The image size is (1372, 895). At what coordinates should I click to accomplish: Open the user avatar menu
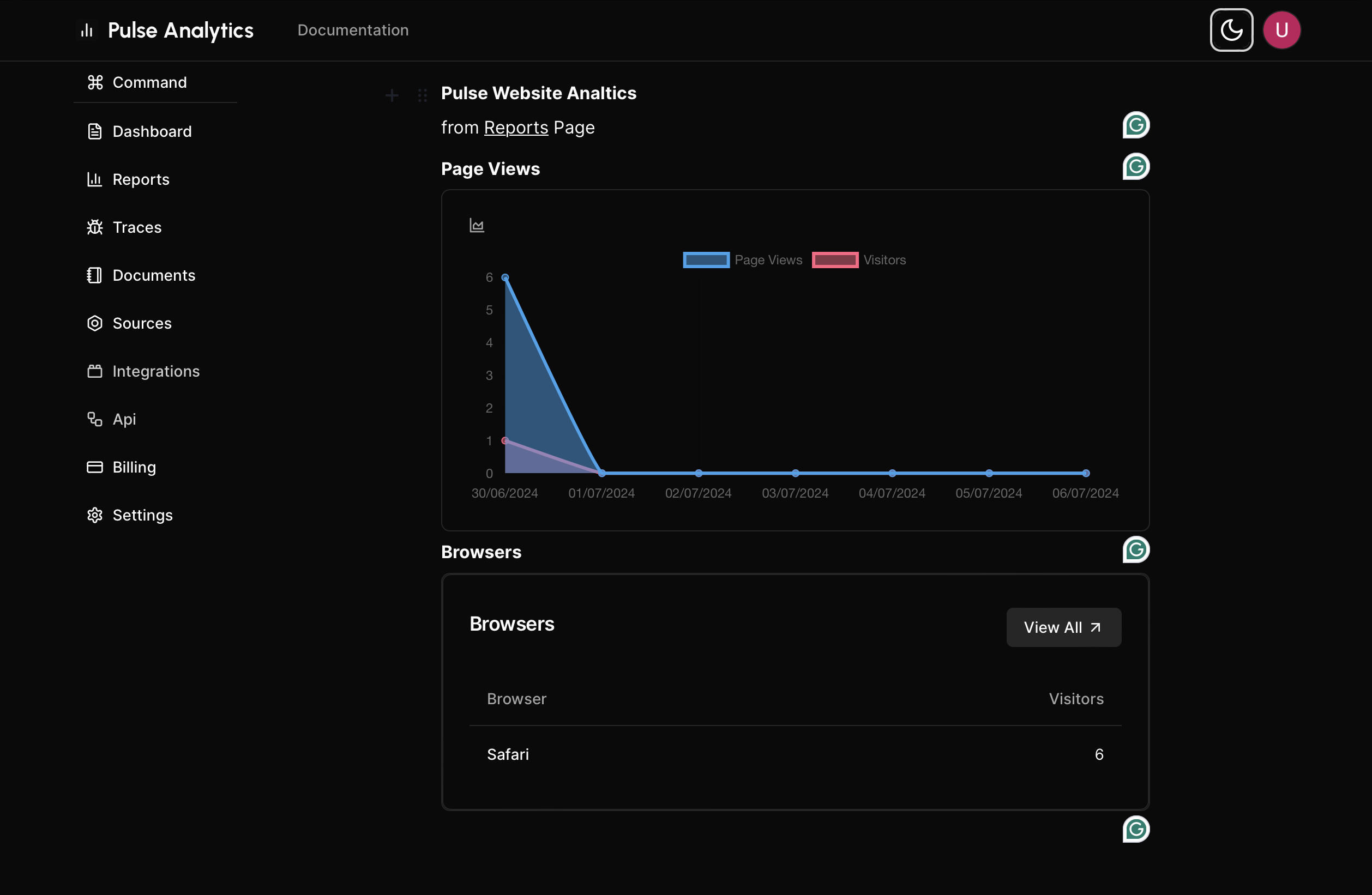(1281, 30)
